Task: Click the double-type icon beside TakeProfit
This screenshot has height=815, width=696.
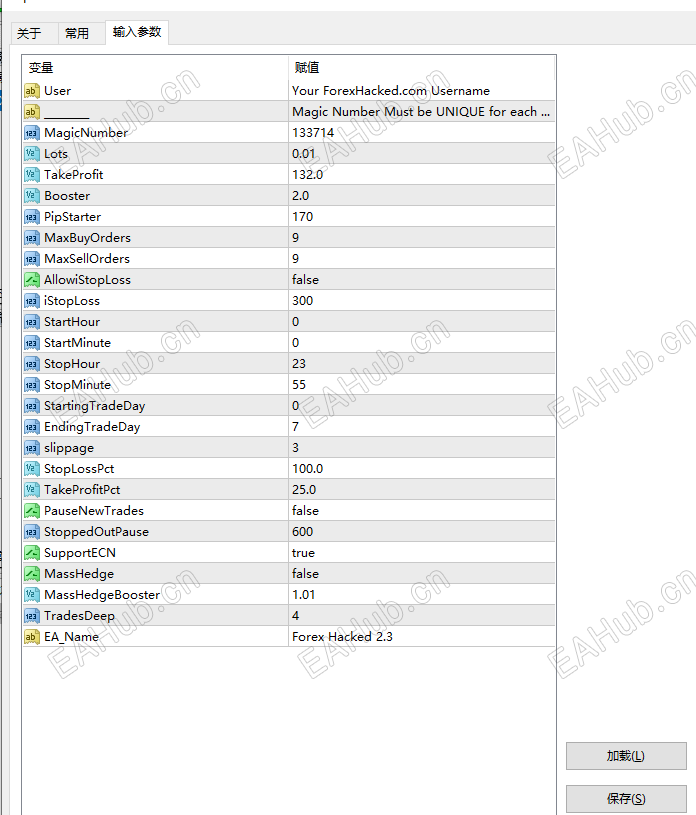Action: (x=32, y=175)
